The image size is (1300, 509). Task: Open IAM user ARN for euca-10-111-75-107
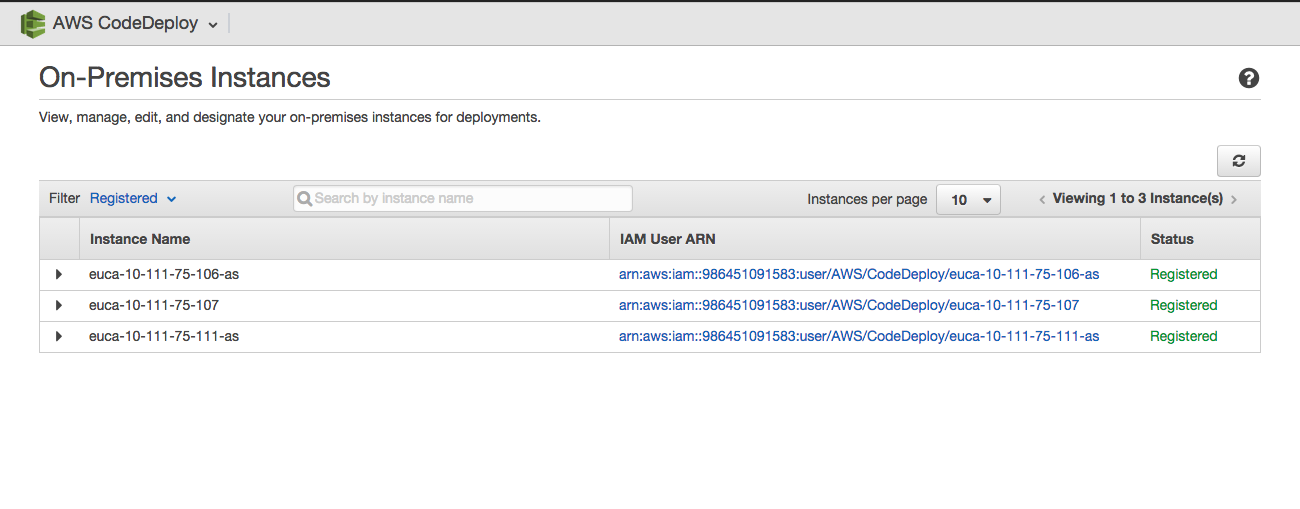[x=848, y=305]
